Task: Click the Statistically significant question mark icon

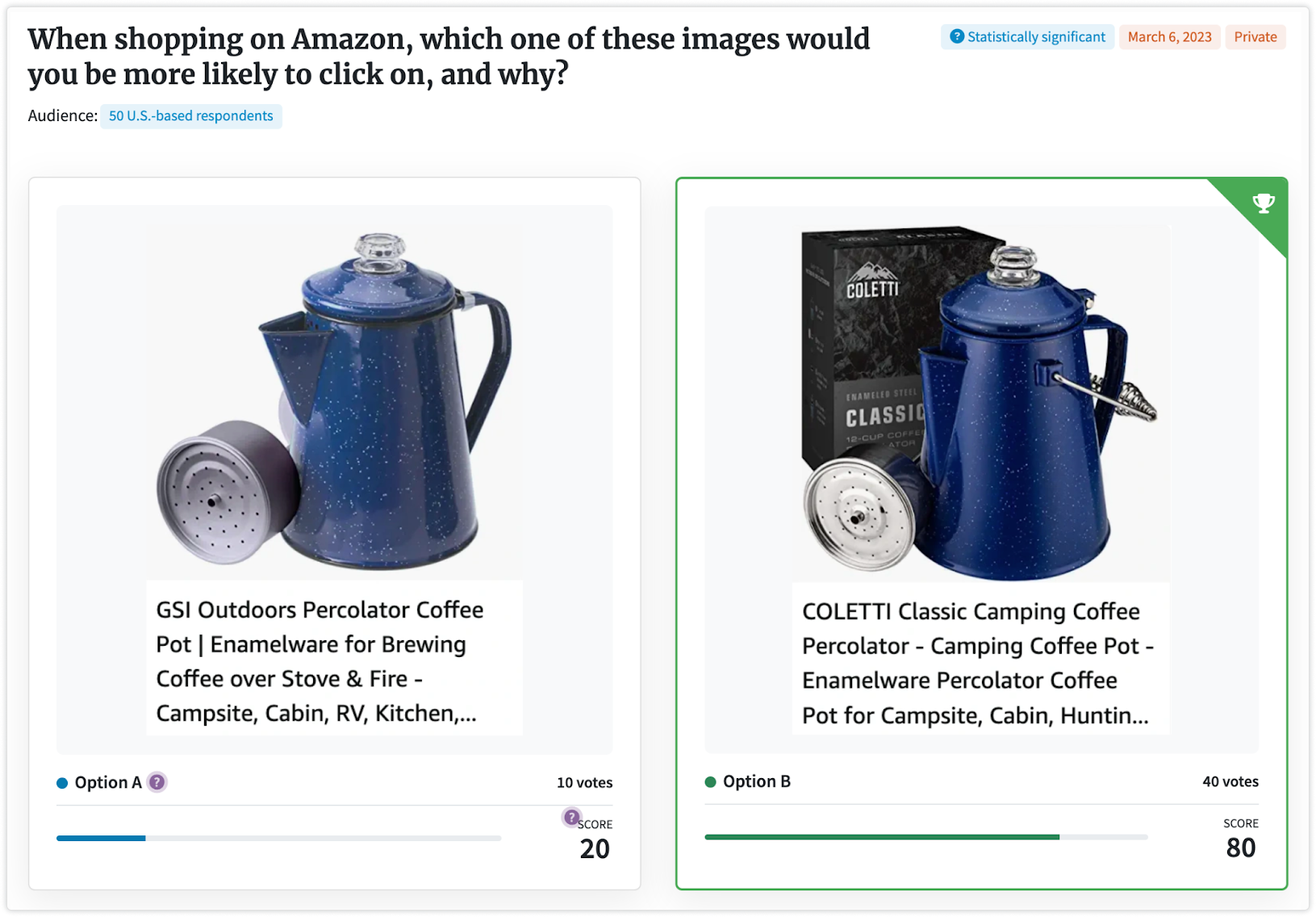Action: click(957, 36)
